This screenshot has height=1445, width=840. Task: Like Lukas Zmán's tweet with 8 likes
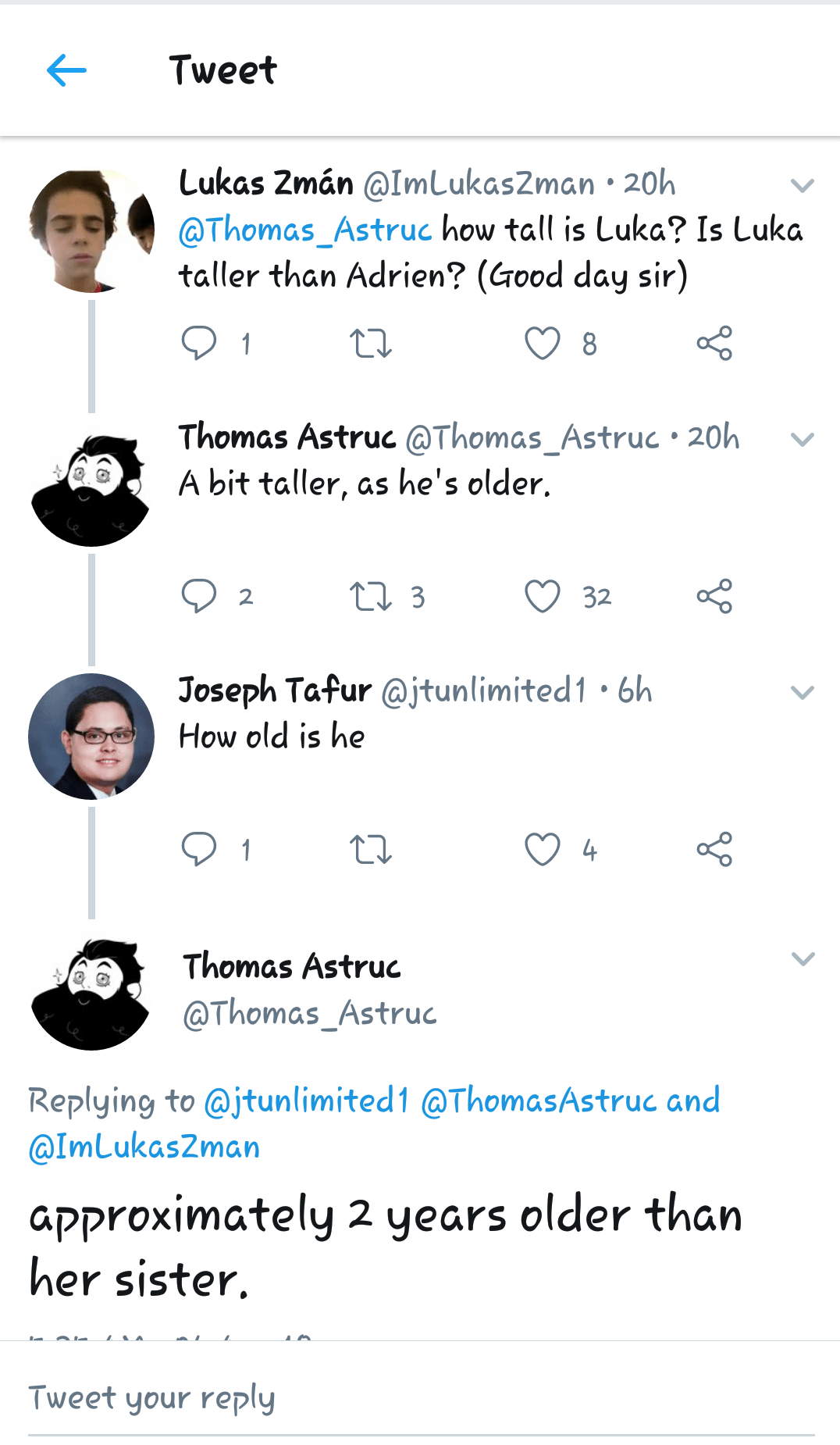[543, 343]
